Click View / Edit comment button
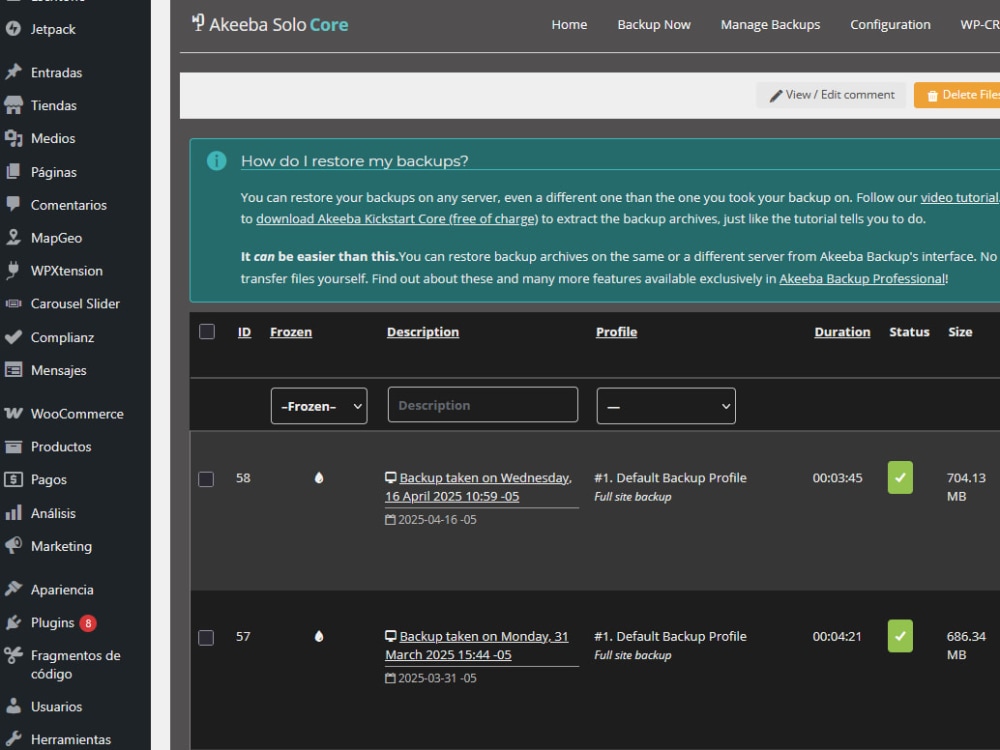1000x750 pixels. click(831, 95)
